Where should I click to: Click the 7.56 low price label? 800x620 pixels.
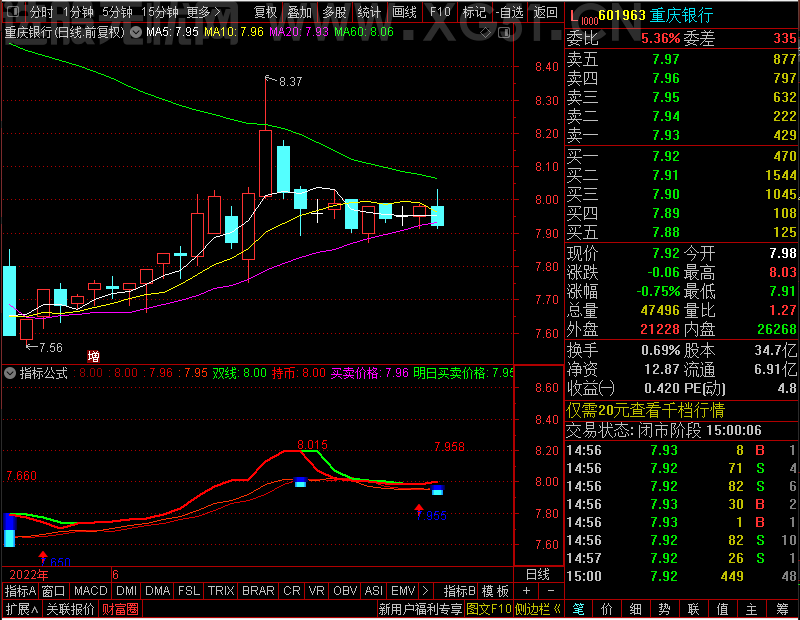pos(51,348)
